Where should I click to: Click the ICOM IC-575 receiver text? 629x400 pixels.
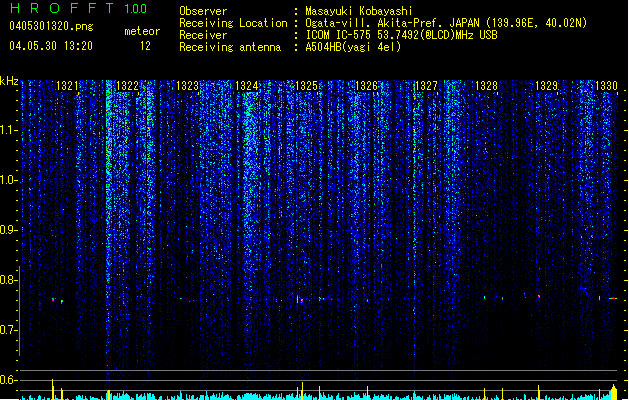point(401,35)
